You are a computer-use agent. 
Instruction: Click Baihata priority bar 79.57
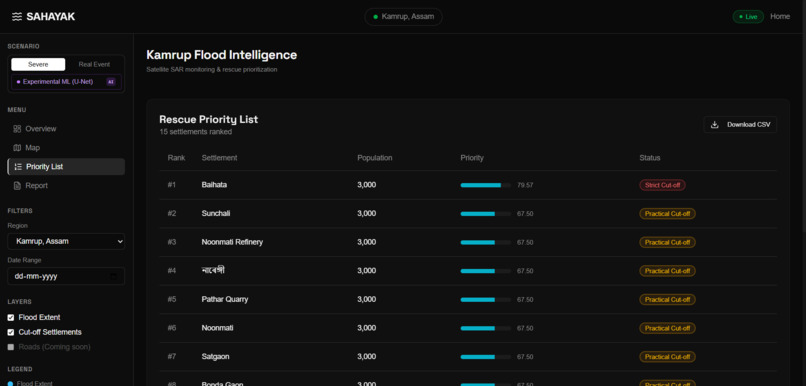coord(485,185)
